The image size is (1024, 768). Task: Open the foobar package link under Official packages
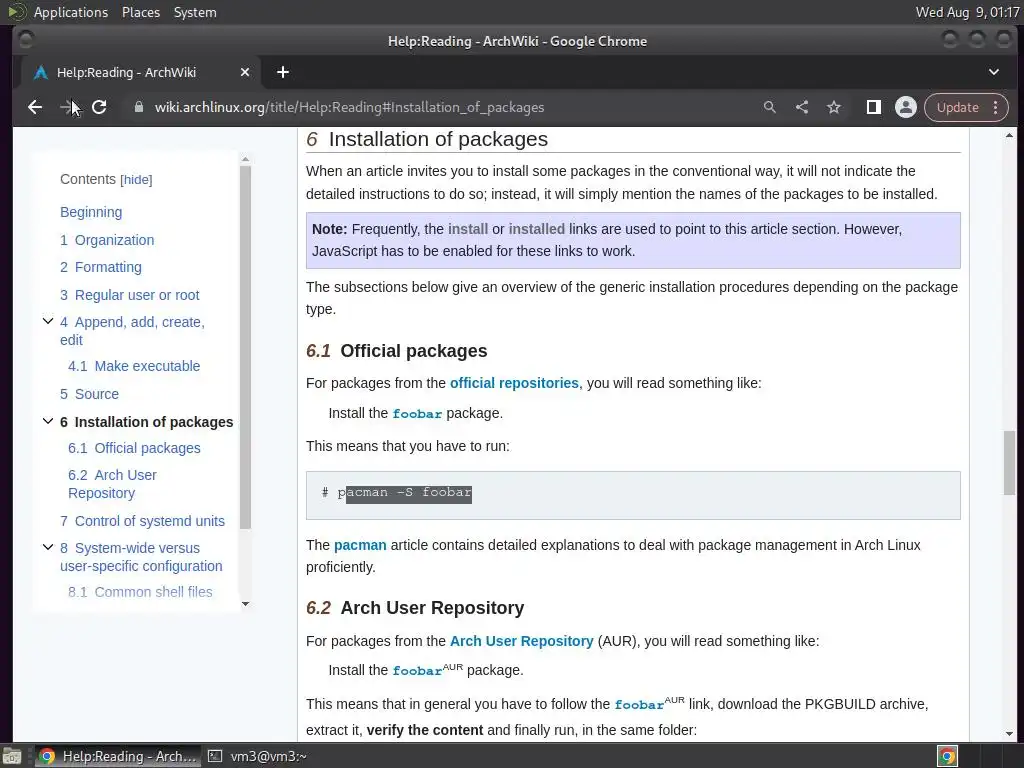point(417,414)
